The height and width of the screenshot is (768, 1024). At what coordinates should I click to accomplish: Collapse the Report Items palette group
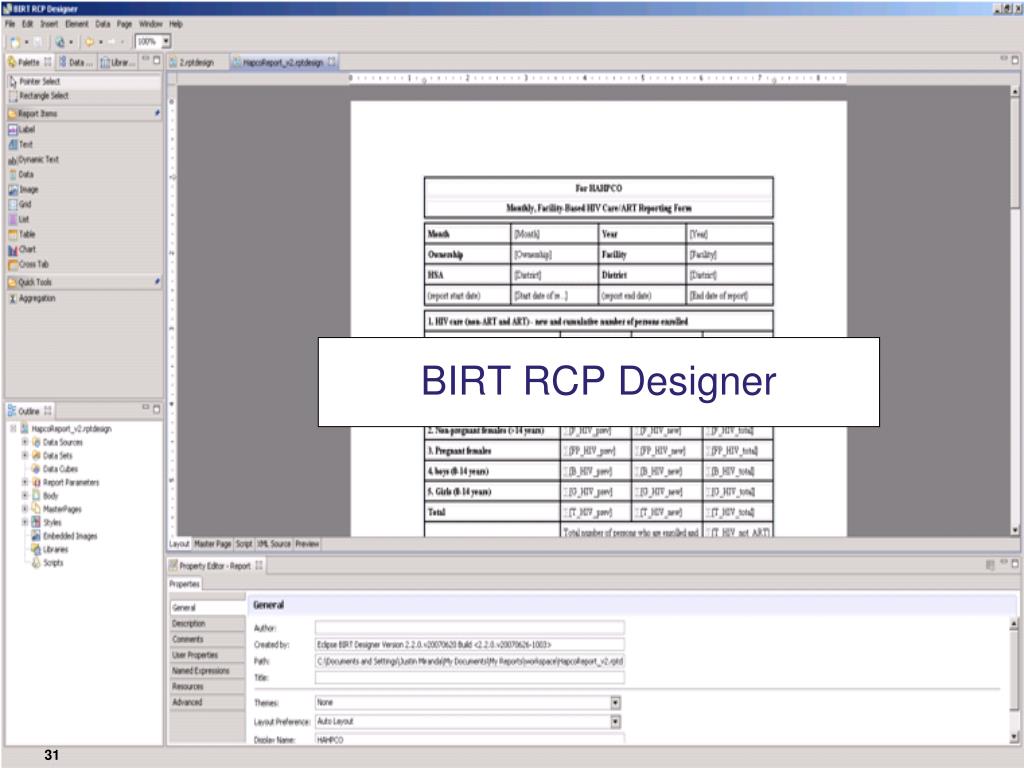click(84, 114)
